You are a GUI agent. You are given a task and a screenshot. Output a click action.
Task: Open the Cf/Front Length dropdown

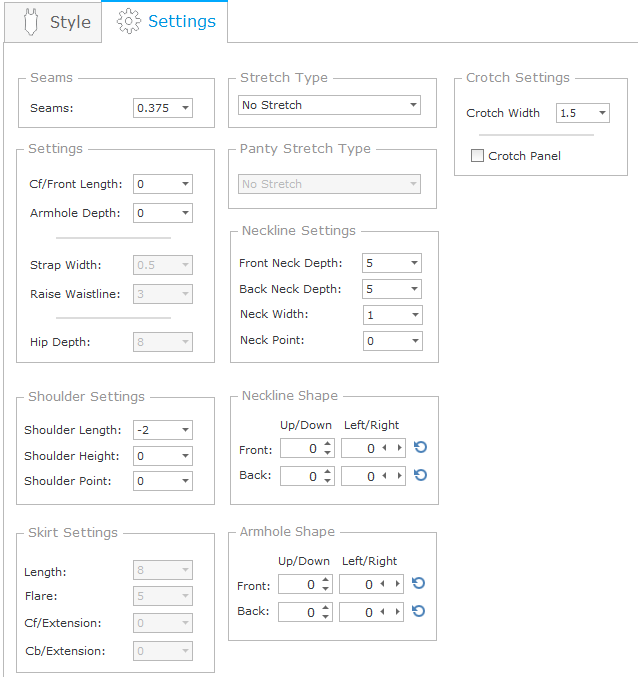click(x=185, y=185)
